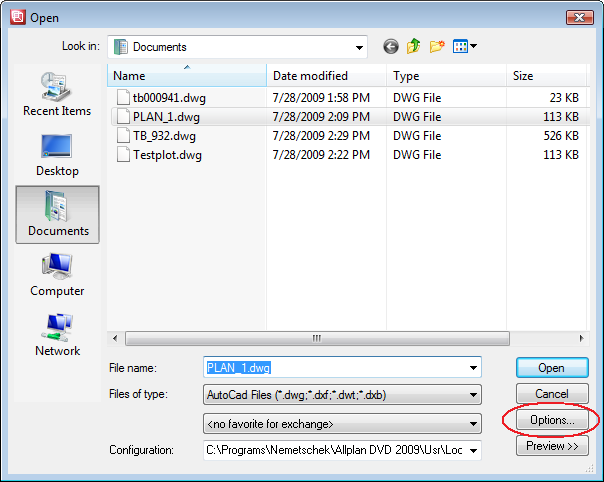Click the scrollbar left arrow
Image resolution: width=604 pixels, height=482 pixels.
pos(115,339)
